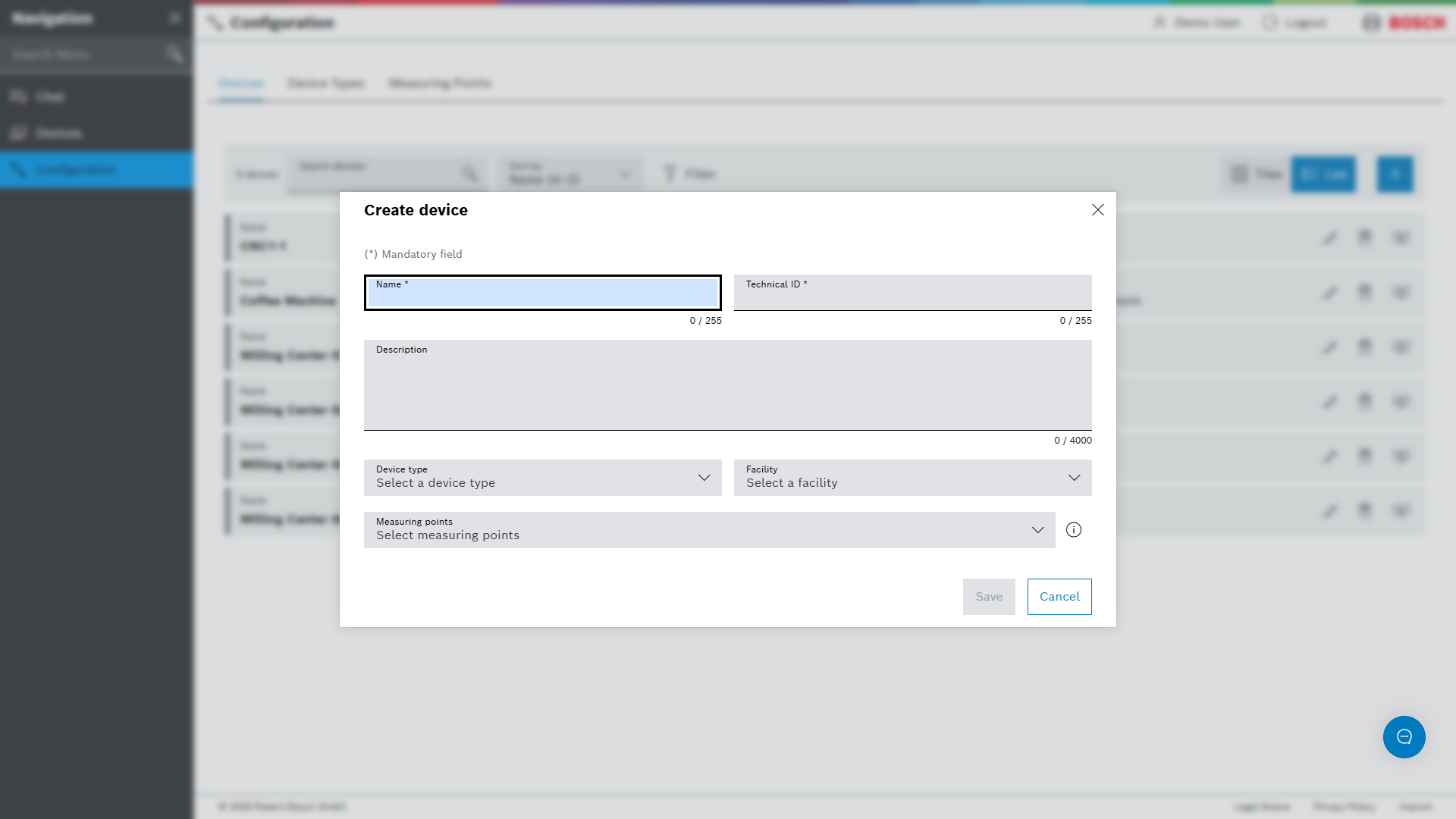Click into the Description text area
This screenshot has height=819, width=1456.
[x=728, y=385]
